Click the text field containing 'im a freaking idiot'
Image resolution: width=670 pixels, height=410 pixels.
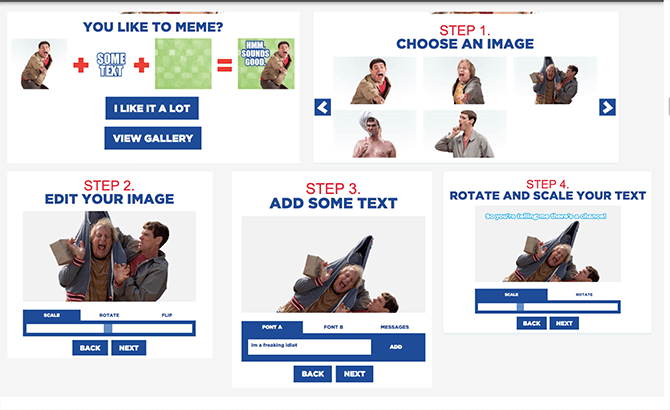(309, 347)
